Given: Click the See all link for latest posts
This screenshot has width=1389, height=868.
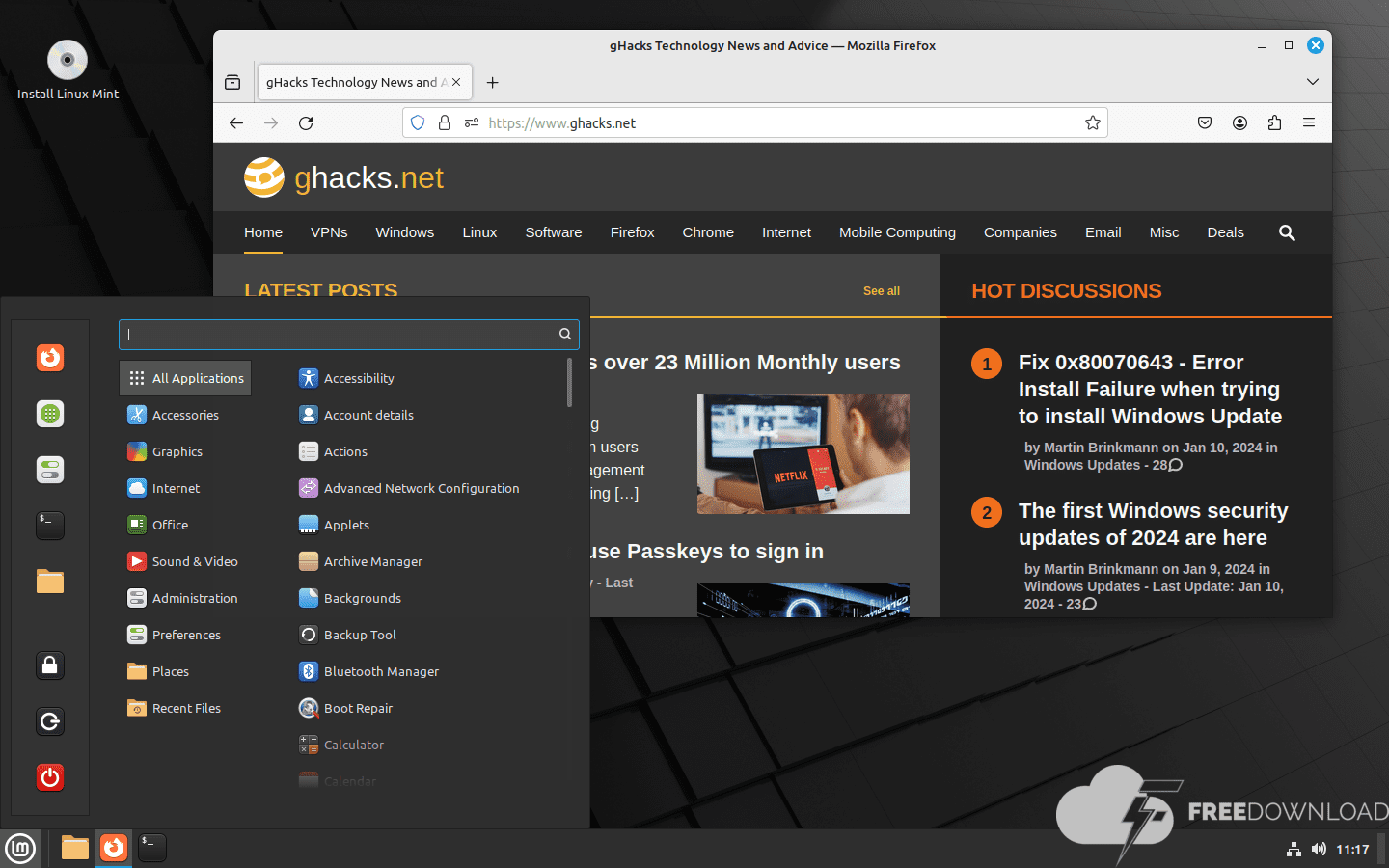Looking at the screenshot, I should tap(881, 291).
